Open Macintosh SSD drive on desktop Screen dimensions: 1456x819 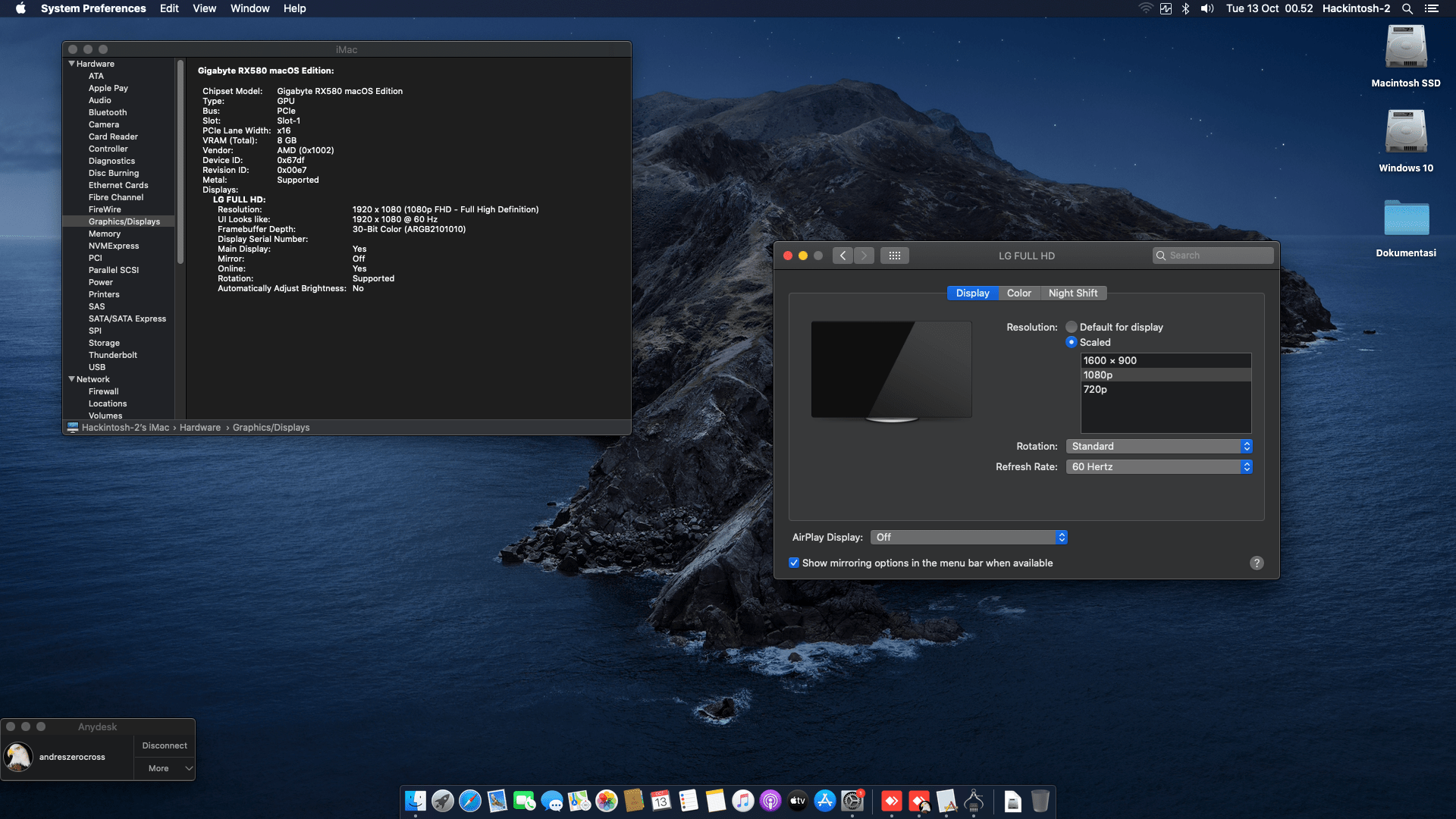(1406, 47)
